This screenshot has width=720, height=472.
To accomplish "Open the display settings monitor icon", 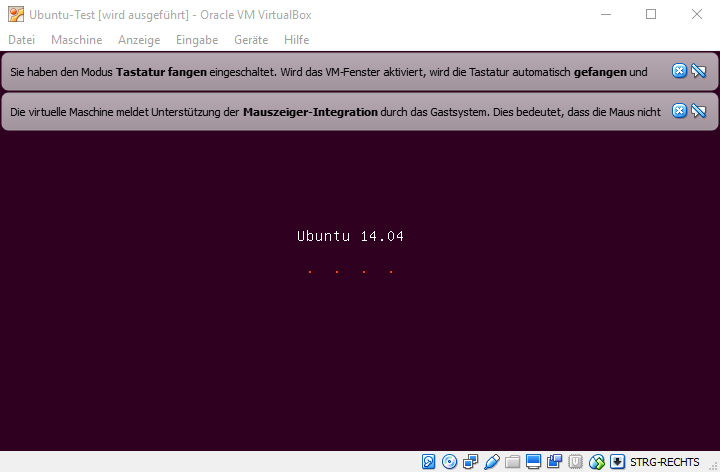I will click(533, 462).
